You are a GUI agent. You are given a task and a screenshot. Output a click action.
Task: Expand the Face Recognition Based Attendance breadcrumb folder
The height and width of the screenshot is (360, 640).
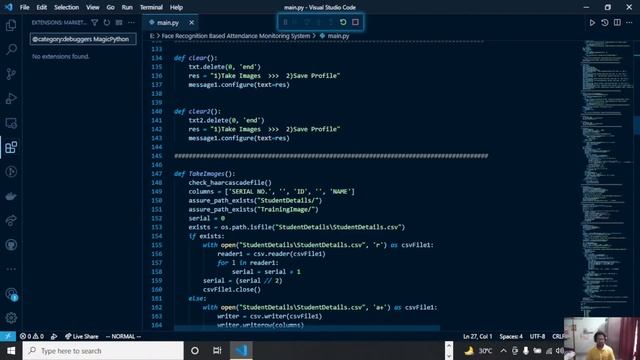[236, 36]
